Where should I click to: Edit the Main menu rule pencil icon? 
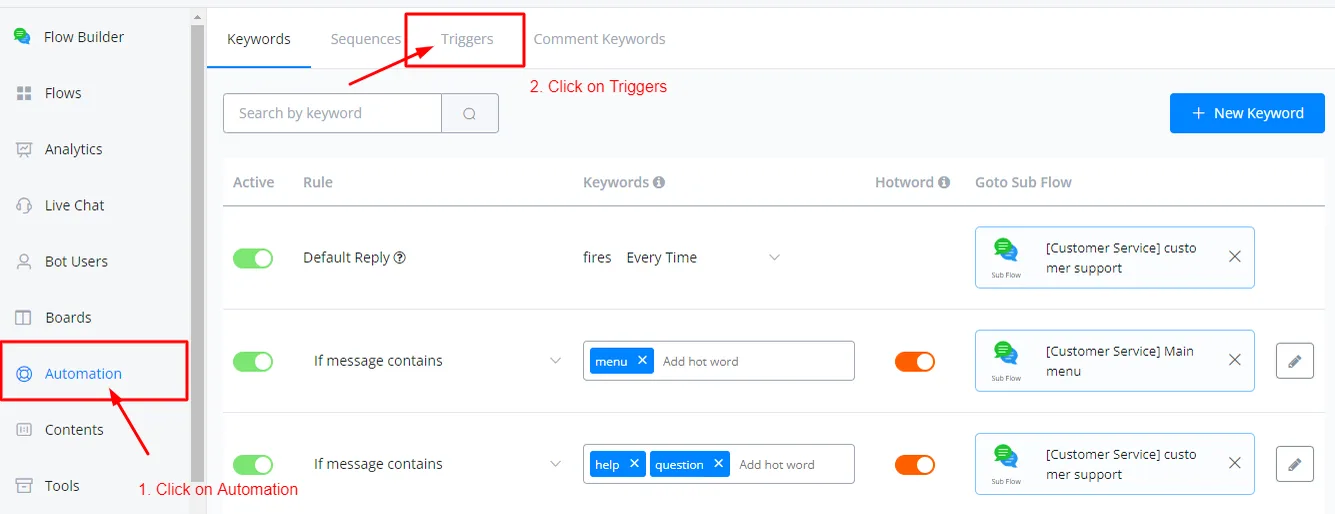point(1295,361)
